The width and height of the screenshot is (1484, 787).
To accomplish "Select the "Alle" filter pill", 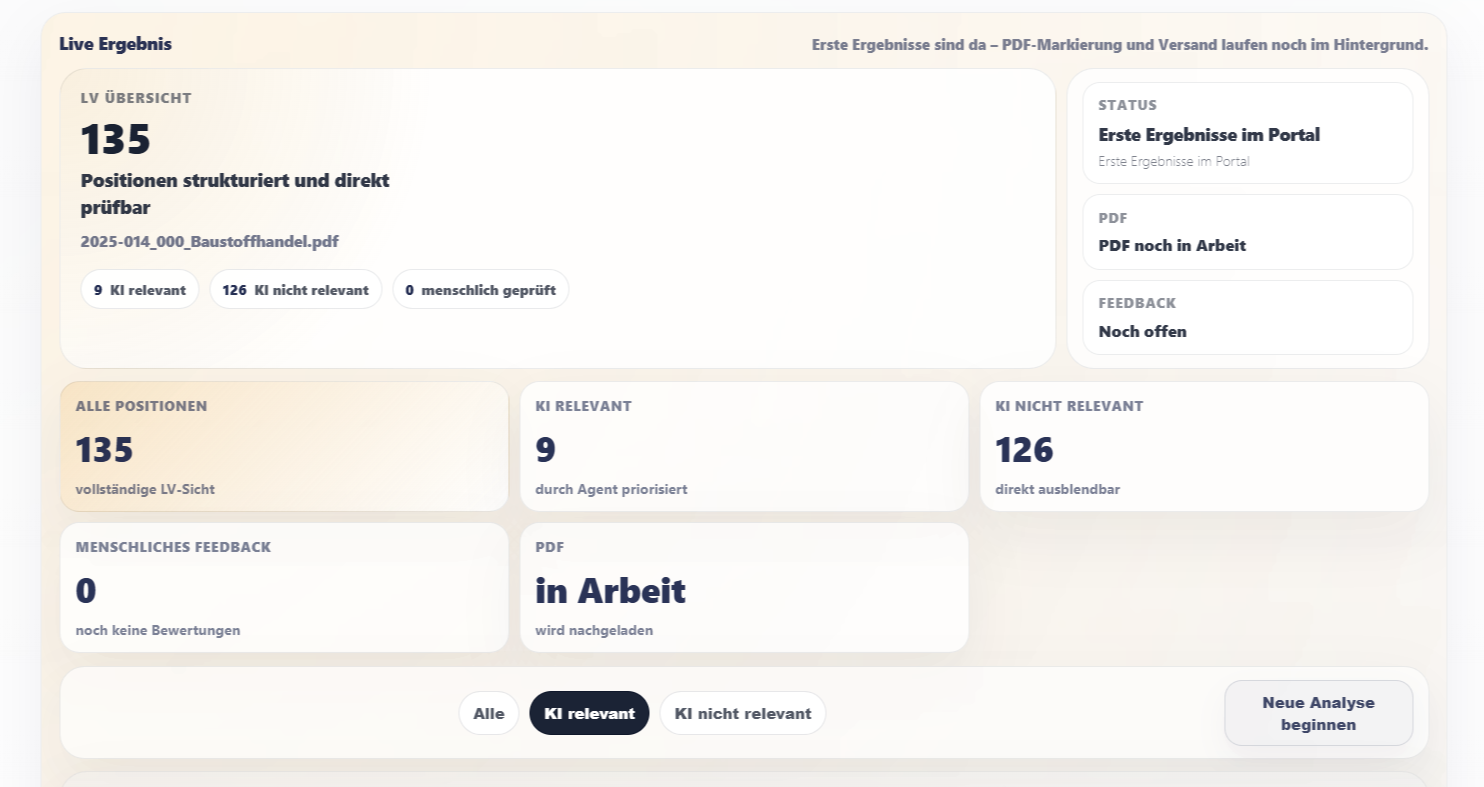I will coord(489,713).
